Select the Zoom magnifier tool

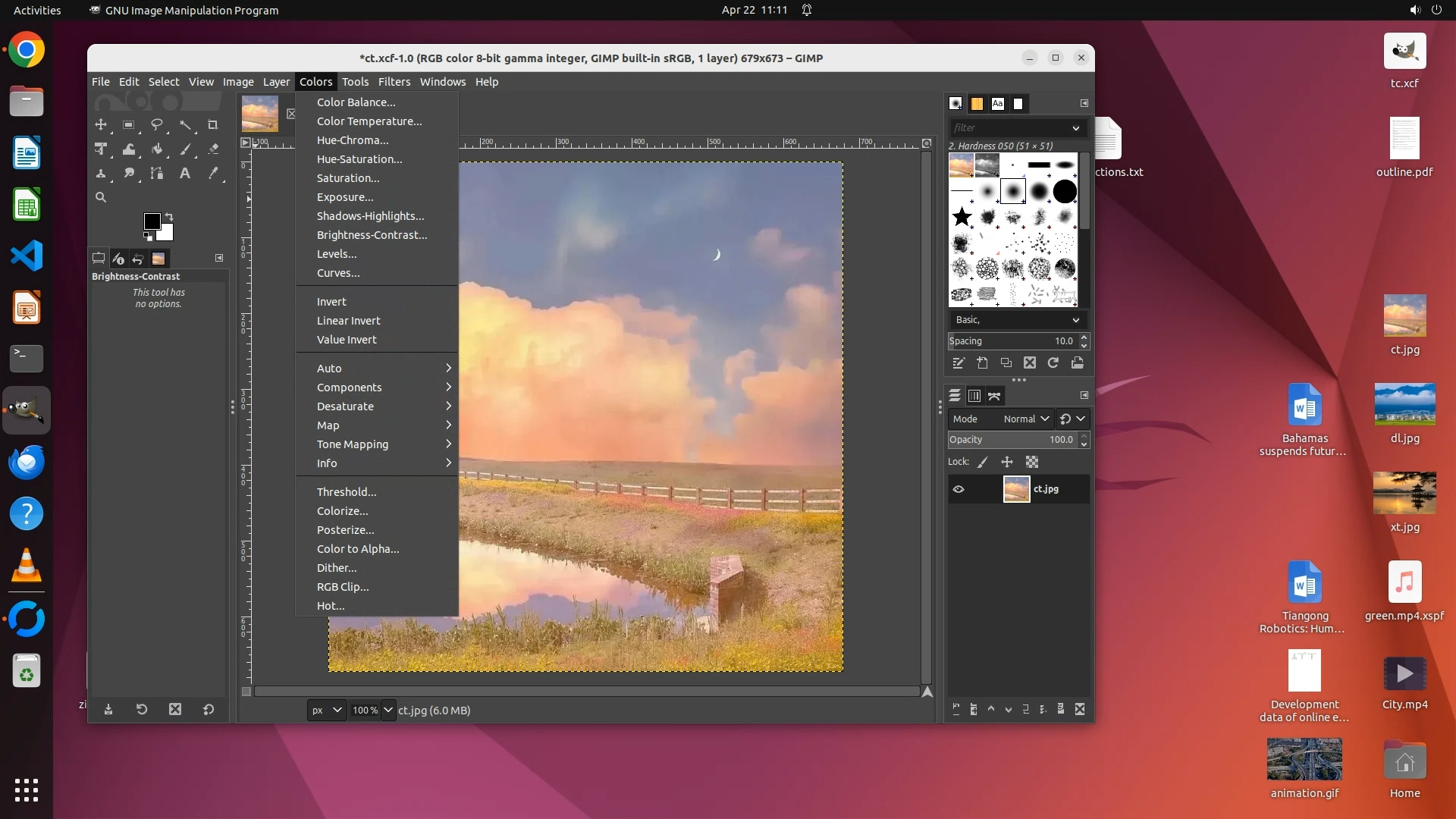point(100,197)
